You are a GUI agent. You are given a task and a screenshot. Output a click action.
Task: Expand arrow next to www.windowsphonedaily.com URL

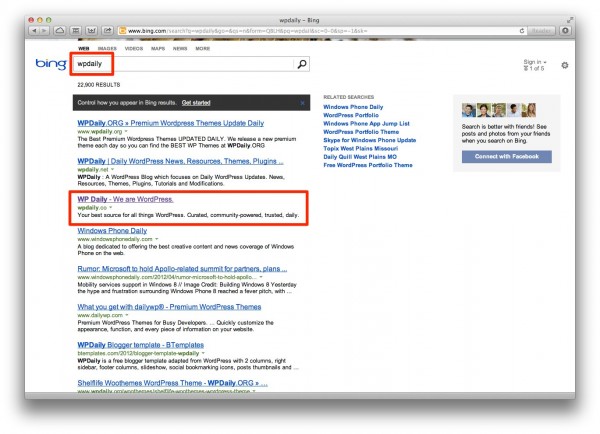[157, 239]
